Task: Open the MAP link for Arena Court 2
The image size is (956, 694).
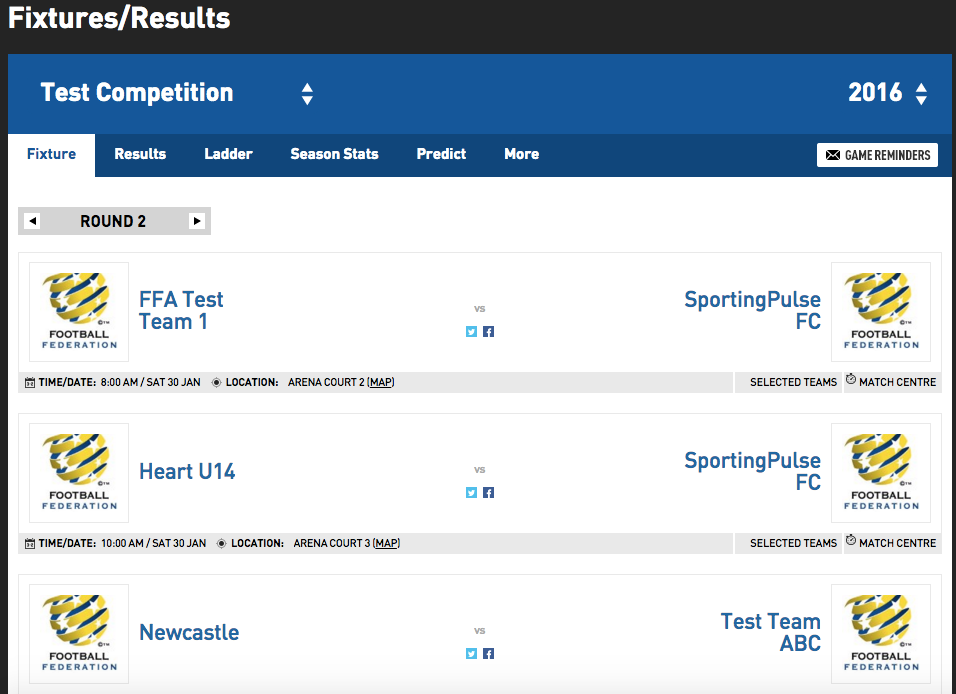Action: tap(381, 382)
